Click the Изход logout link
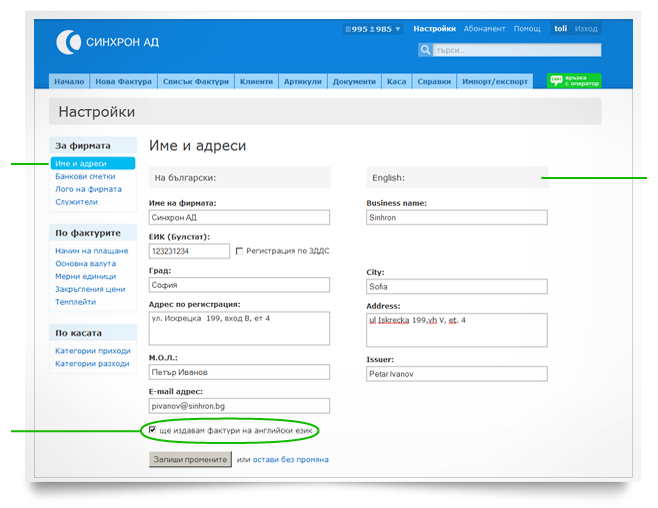658x508 pixels. (587, 29)
